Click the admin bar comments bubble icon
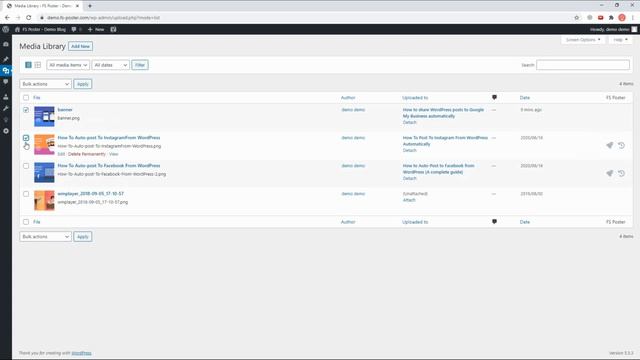 74,29
